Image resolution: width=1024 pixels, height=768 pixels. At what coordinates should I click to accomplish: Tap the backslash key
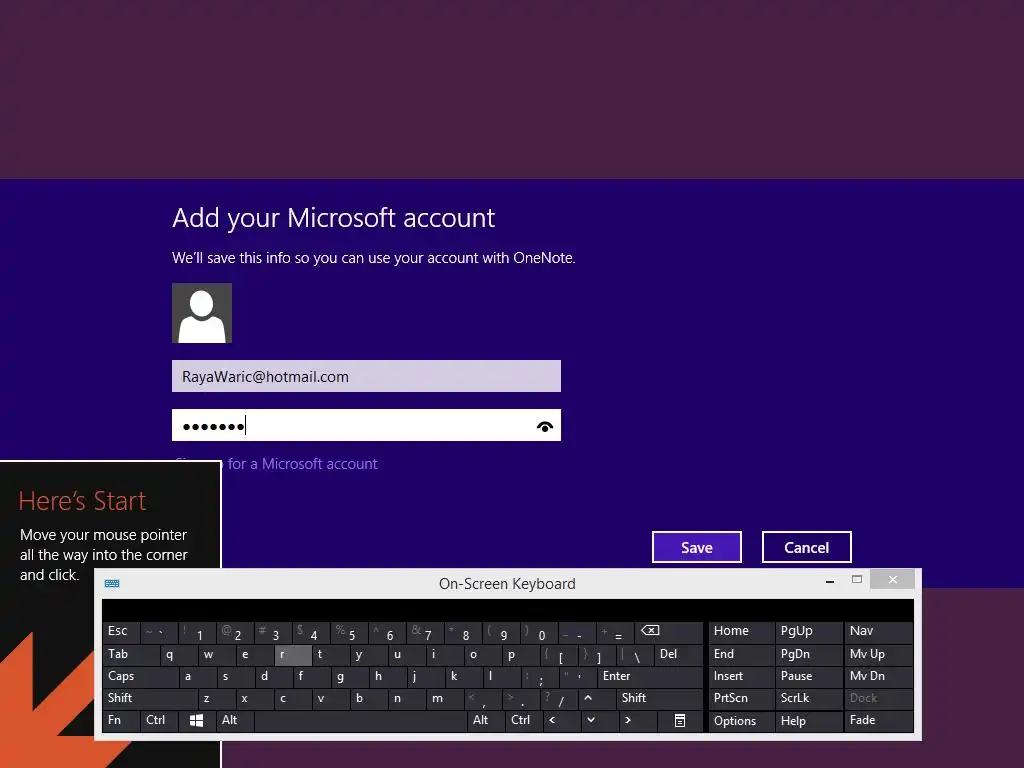[635, 654]
